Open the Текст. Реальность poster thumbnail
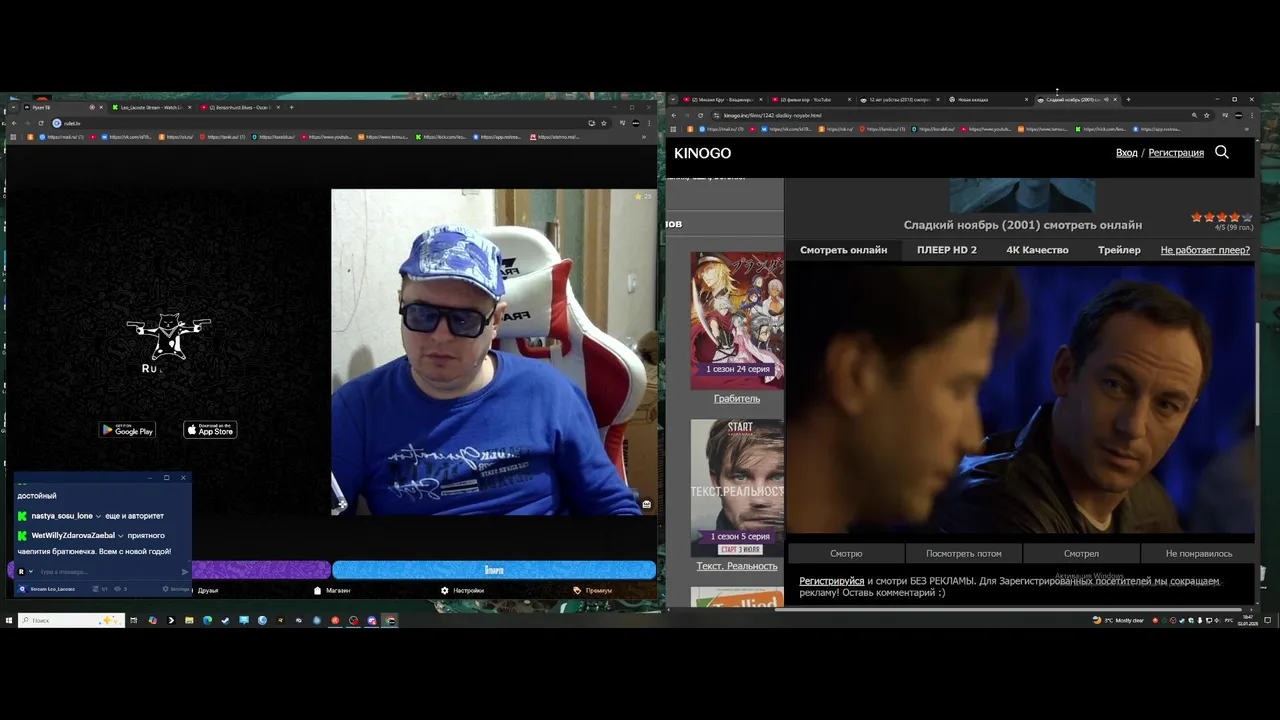This screenshot has height=720, width=1280. (737, 488)
